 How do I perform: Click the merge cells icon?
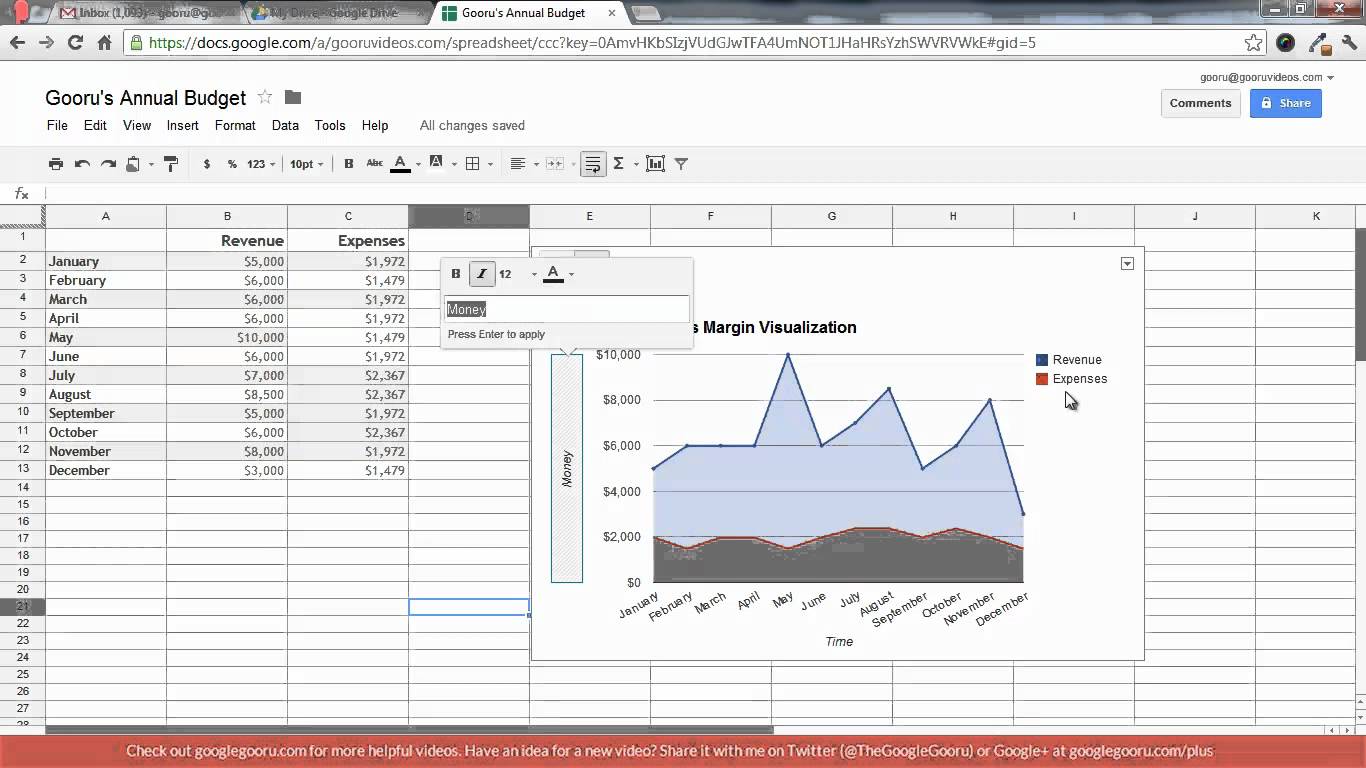coord(554,164)
